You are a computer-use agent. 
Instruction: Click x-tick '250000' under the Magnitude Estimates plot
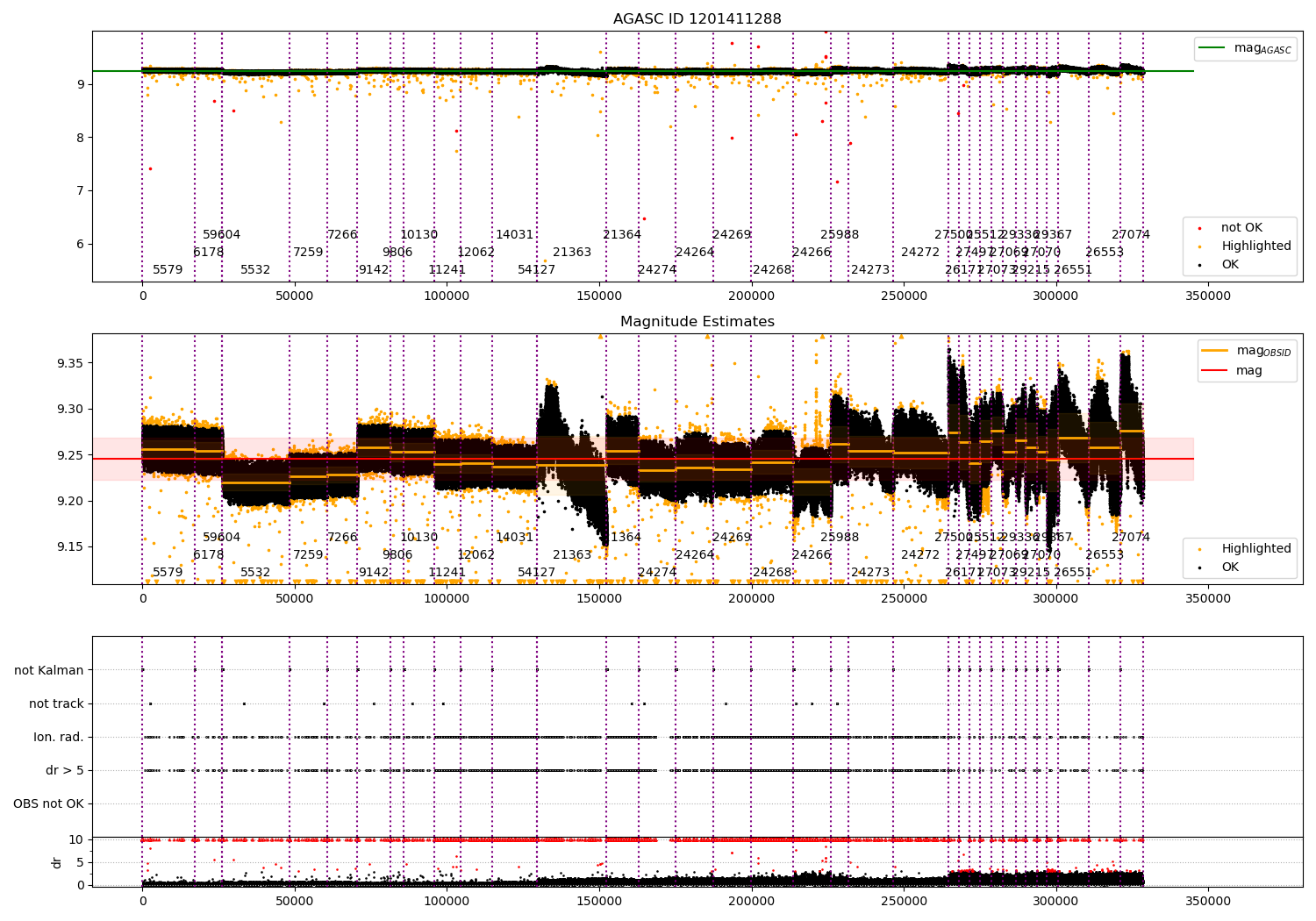tap(904, 599)
